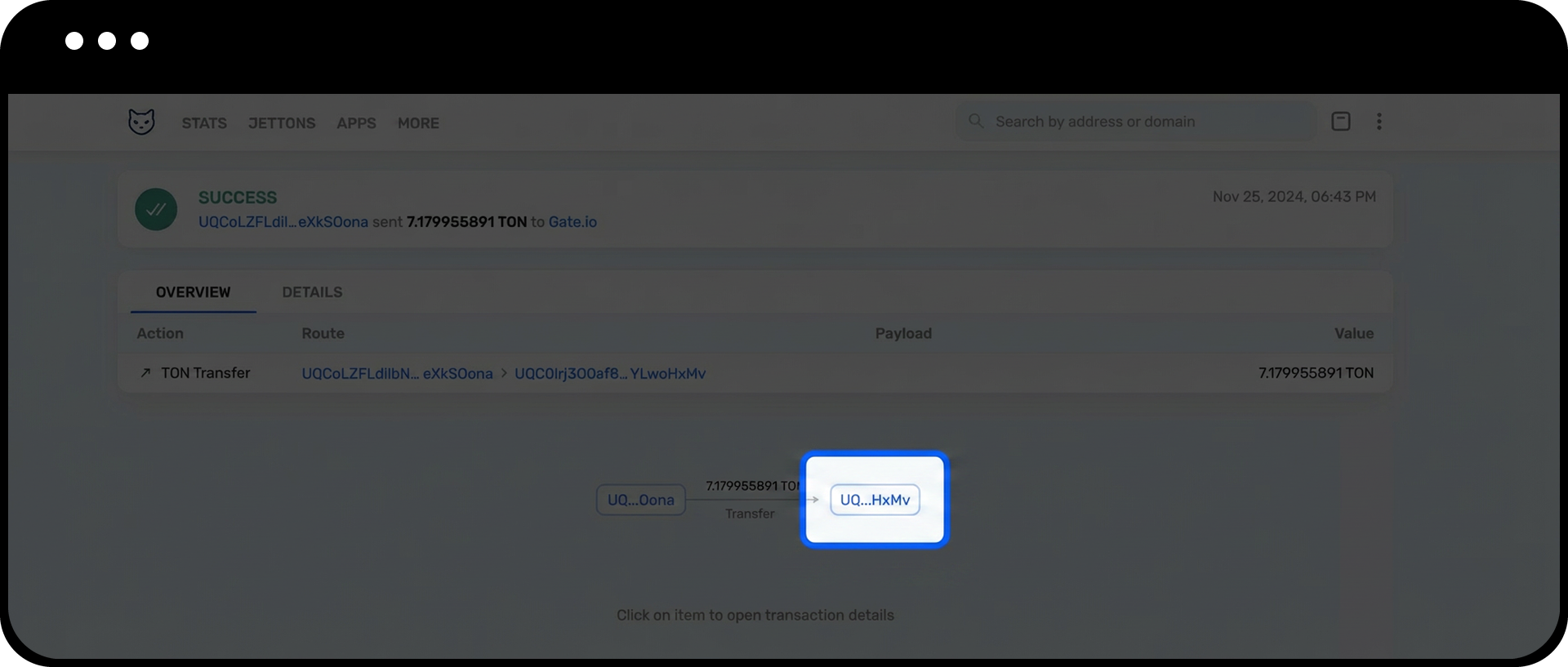Select the UQ...Oona node in graph
The image size is (1568, 667).
(641, 500)
